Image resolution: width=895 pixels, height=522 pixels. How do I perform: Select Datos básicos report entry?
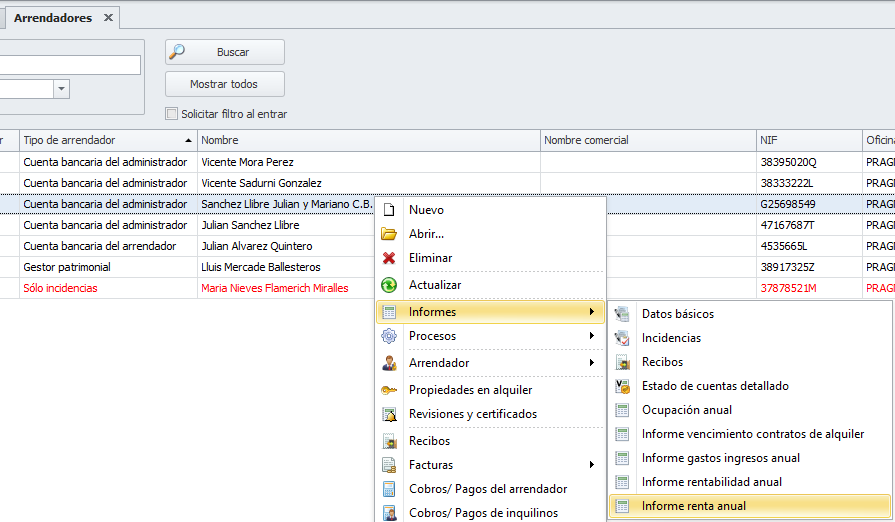[749, 314]
